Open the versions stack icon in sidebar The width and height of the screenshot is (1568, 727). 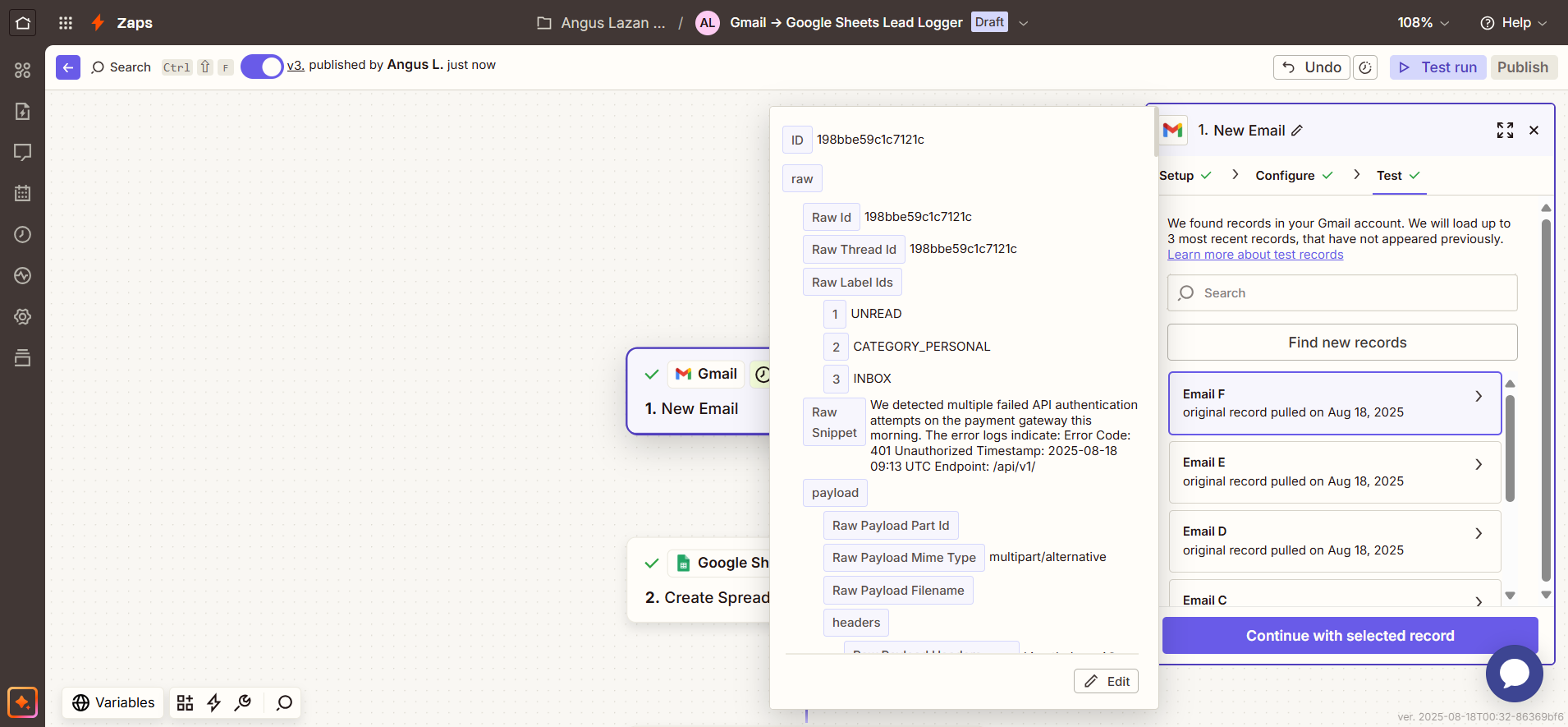pos(22,358)
